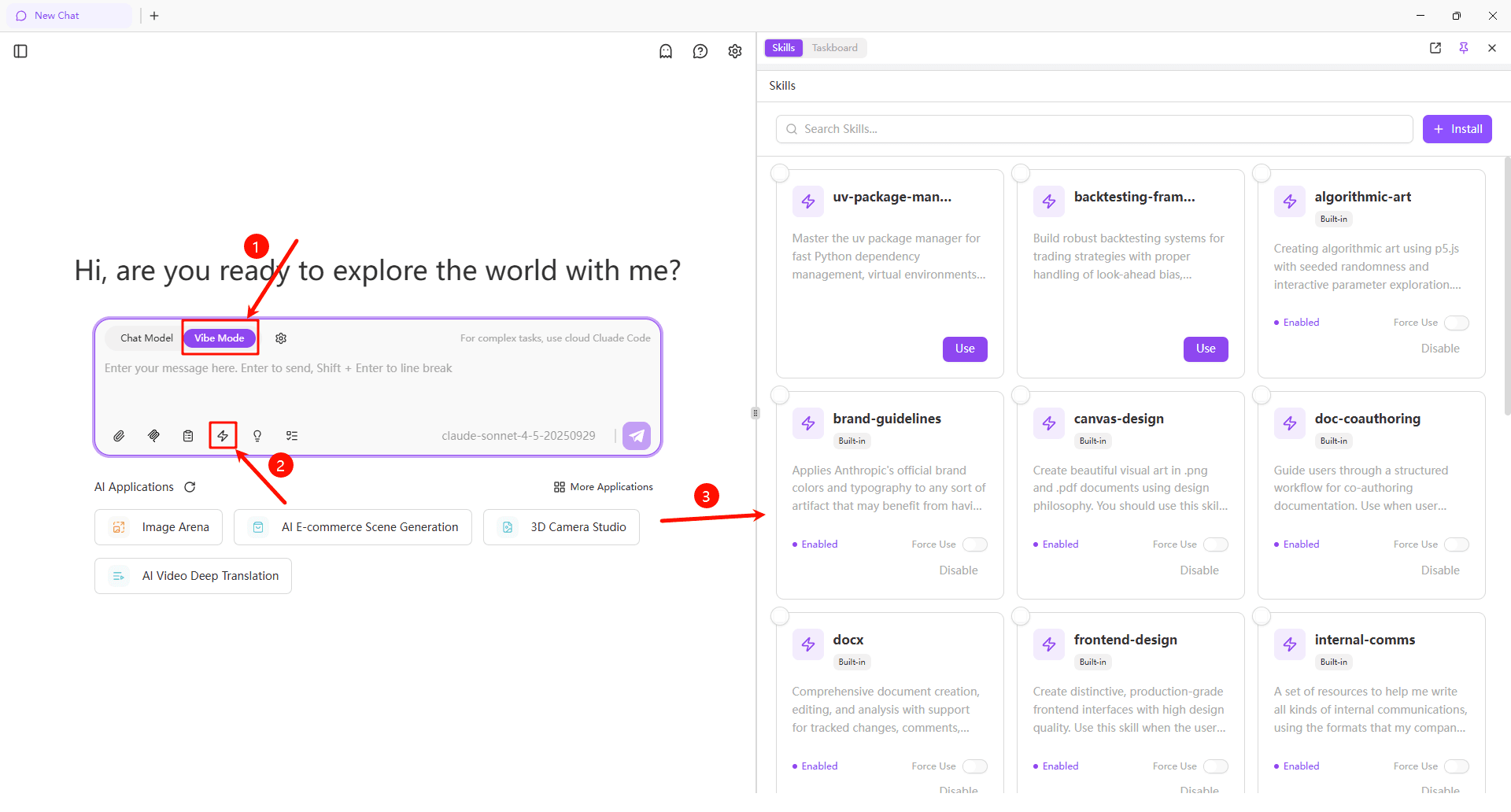Switch to the Taskboard tab
This screenshot has height=812, width=1511.
(x=834, y=48)
